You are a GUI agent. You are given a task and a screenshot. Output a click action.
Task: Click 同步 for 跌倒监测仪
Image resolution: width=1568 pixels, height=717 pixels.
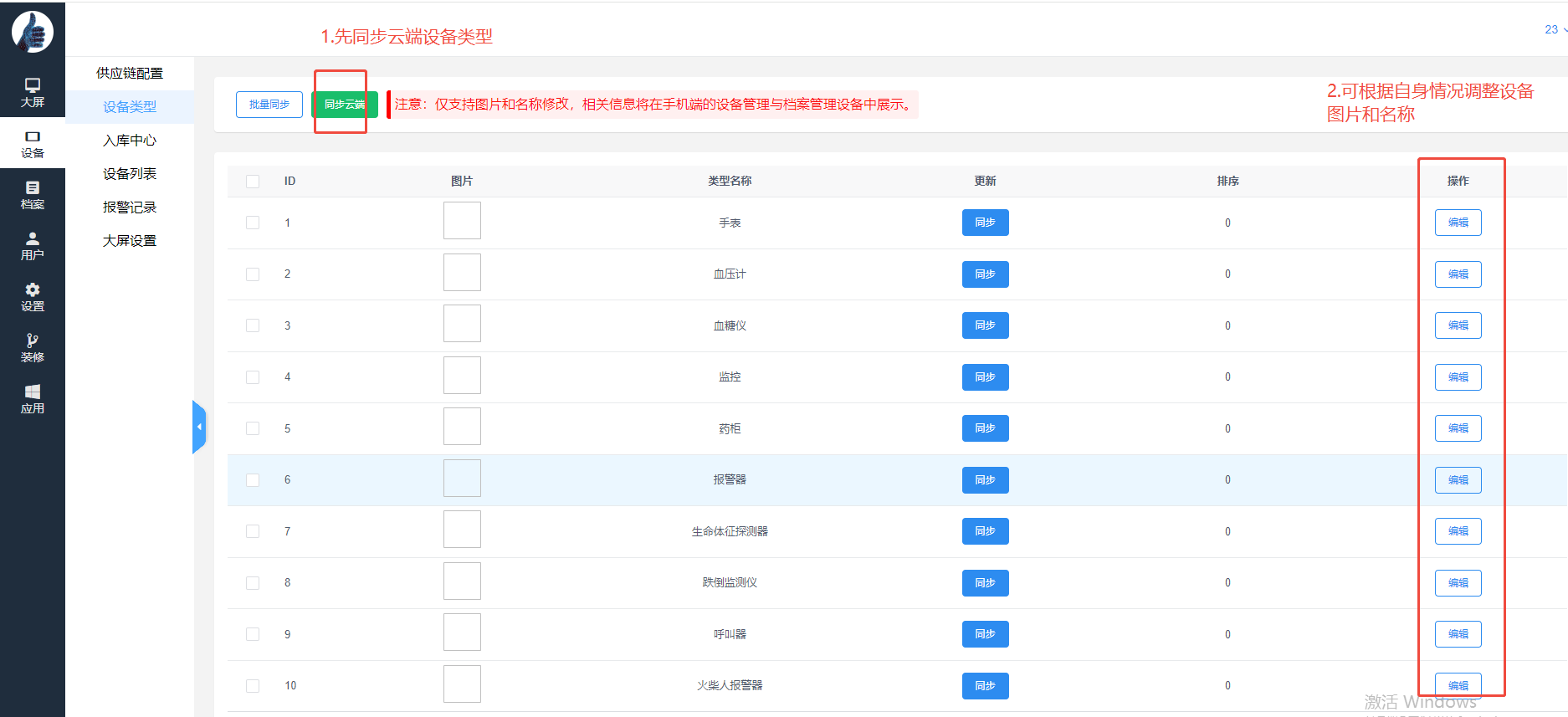pos(985,582)
